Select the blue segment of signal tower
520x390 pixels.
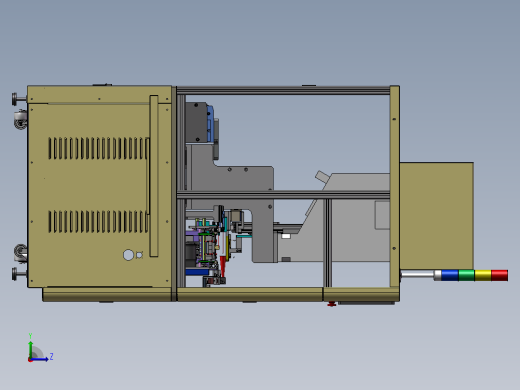tap(450, 275)
